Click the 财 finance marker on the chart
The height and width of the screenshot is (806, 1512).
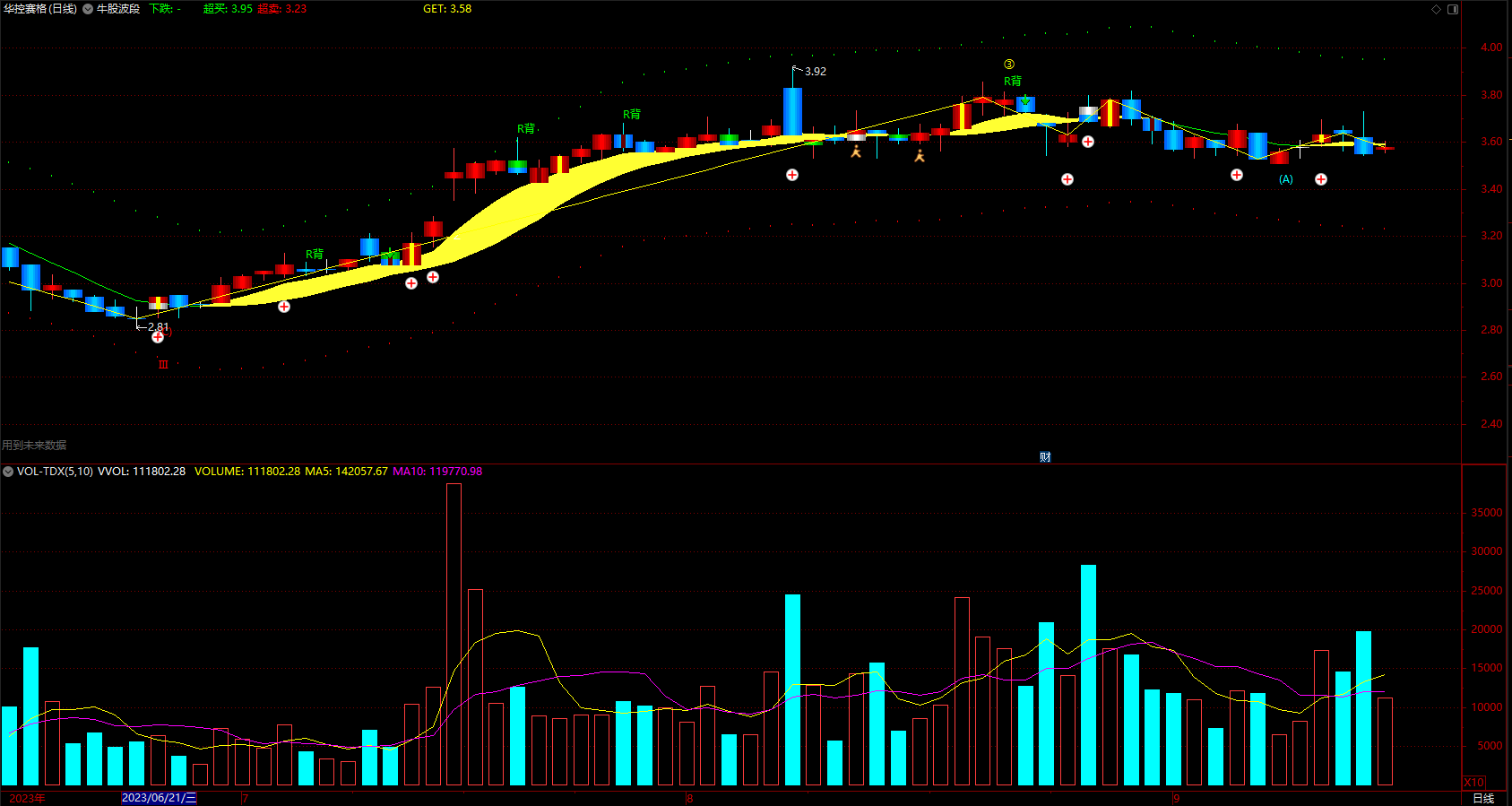click(x=1045, y=457)
